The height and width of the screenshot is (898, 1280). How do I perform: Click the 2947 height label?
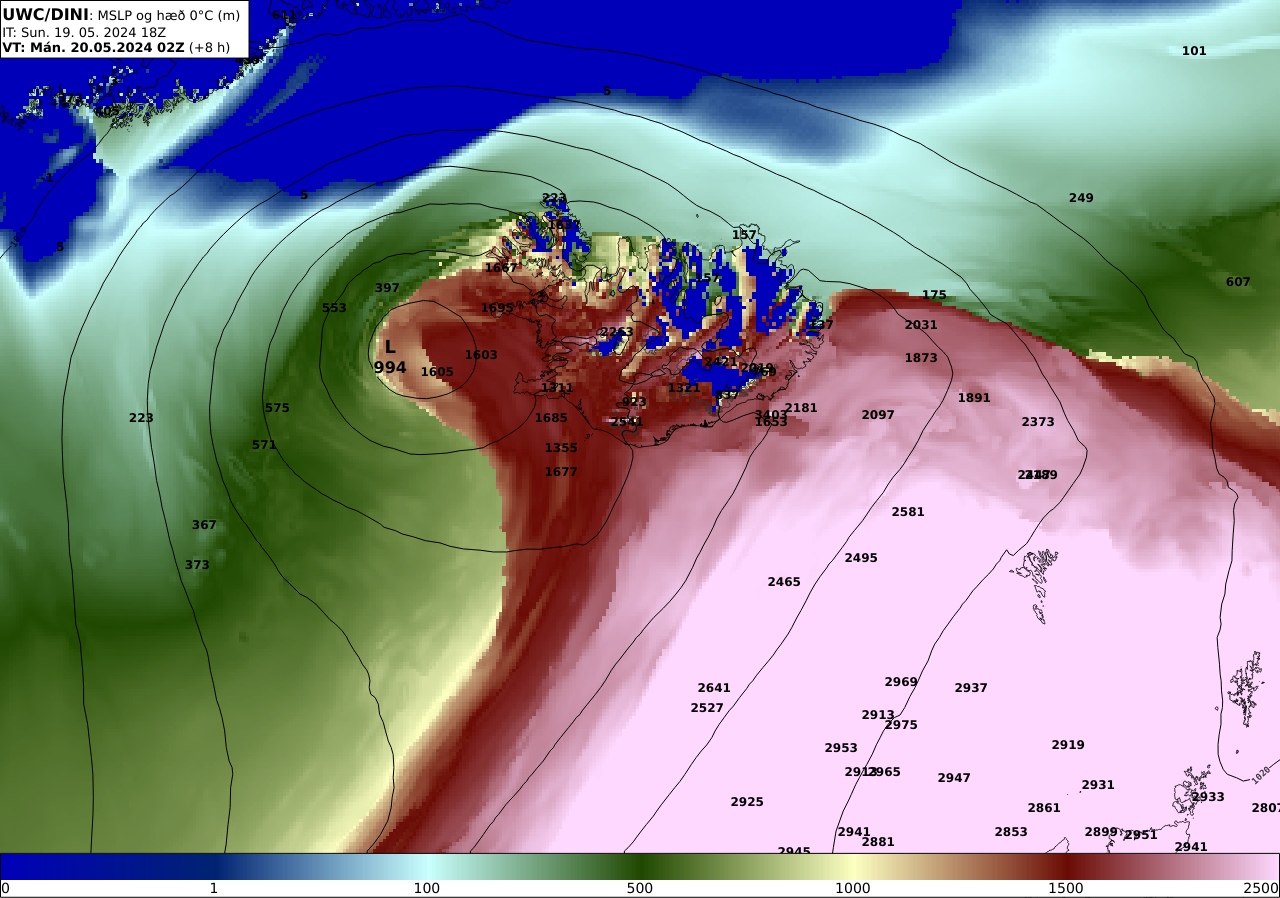(954, 778)
